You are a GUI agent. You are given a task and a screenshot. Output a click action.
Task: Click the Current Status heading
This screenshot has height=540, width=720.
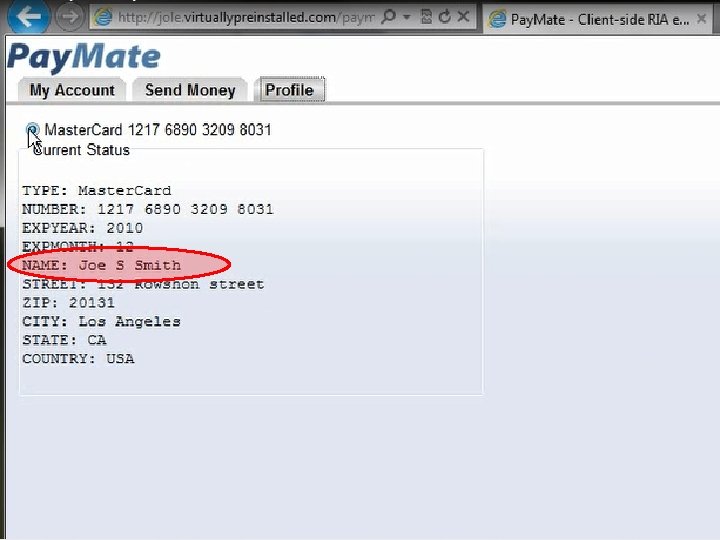[81, 150]
